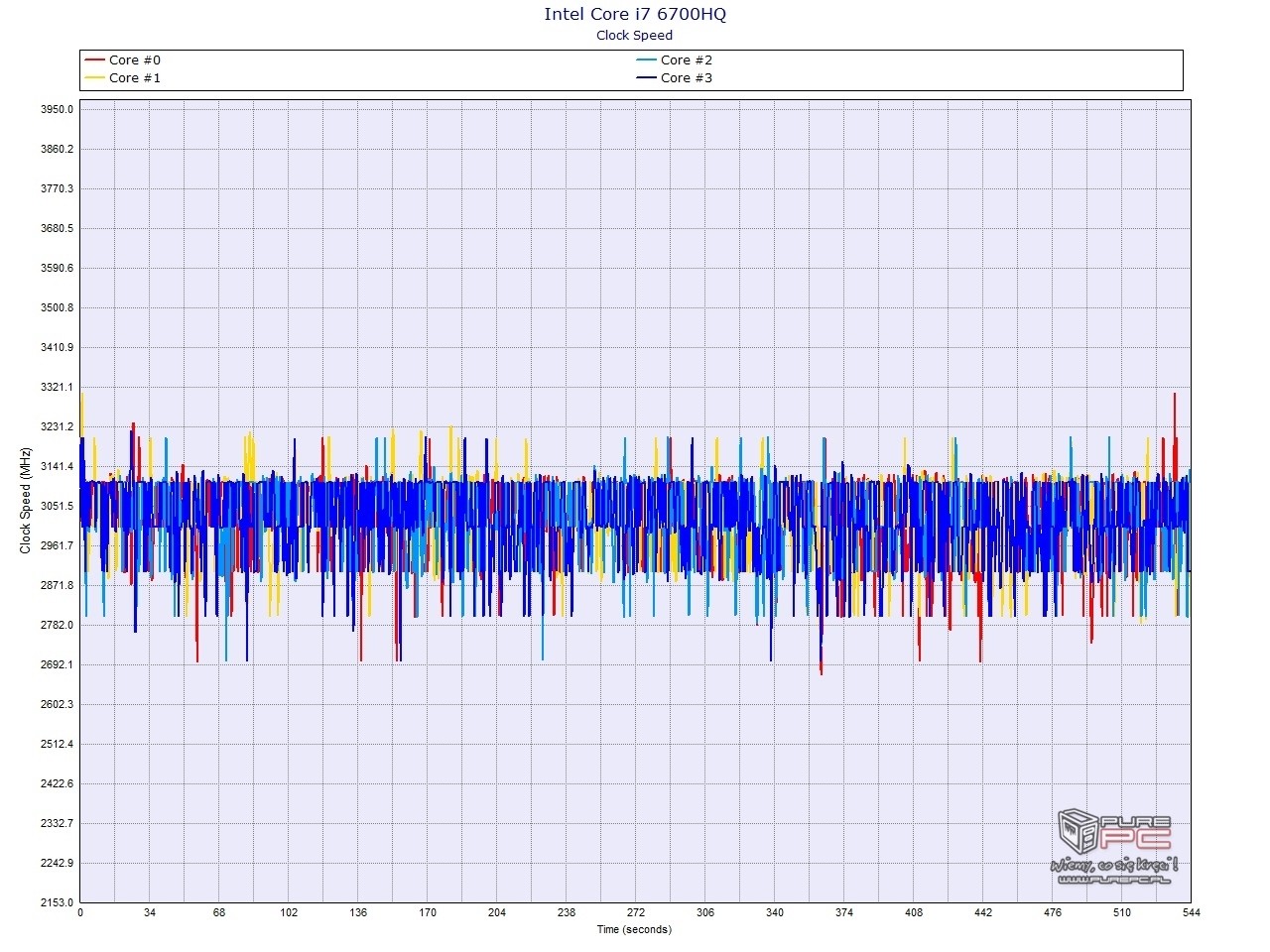Click the chart title Intel Core i7 6700HQ
1270x952 pixels.
click(x=635, y=14)
